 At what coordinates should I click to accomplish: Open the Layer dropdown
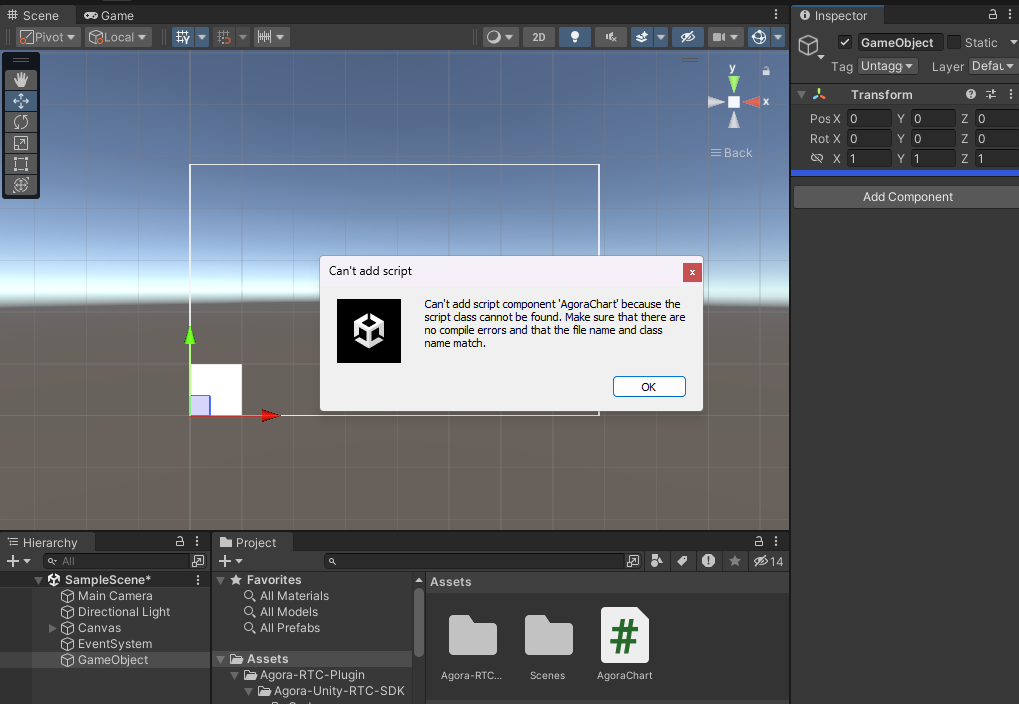pyautogui.click(x=994, y=66)
